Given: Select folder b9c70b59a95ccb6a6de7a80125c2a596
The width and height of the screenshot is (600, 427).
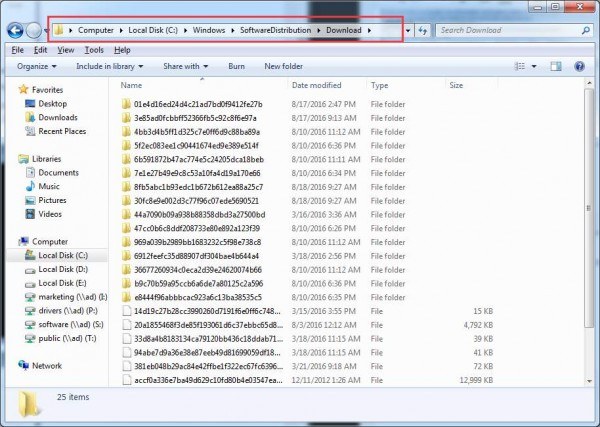Looking at the screenshot, I should tap(198, 284).
